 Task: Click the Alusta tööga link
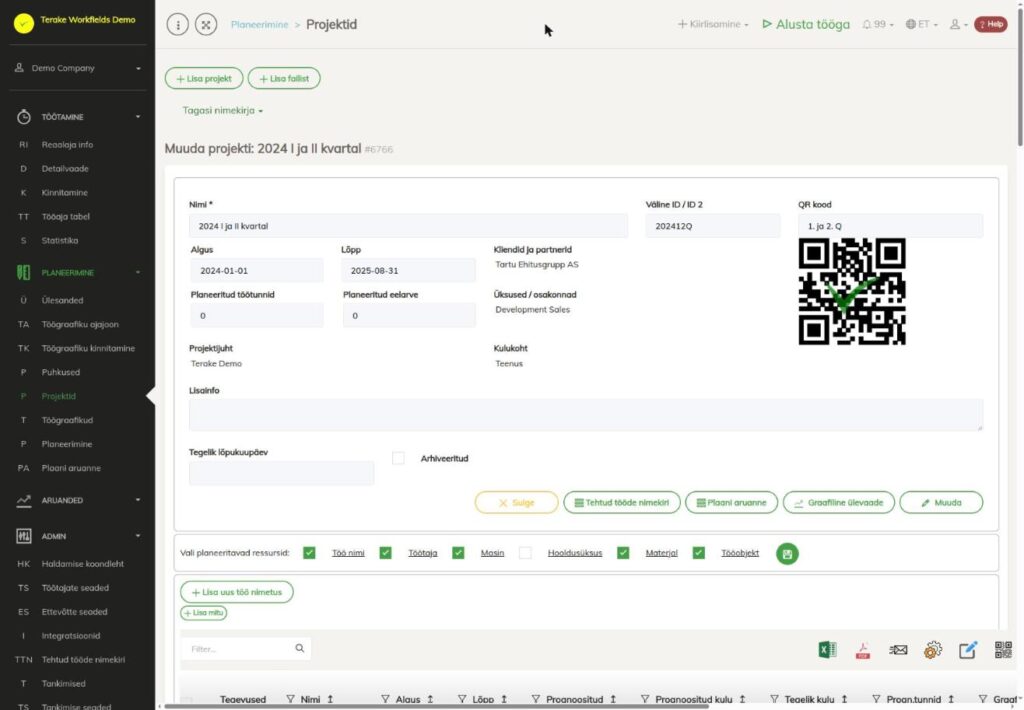(806, 24)
